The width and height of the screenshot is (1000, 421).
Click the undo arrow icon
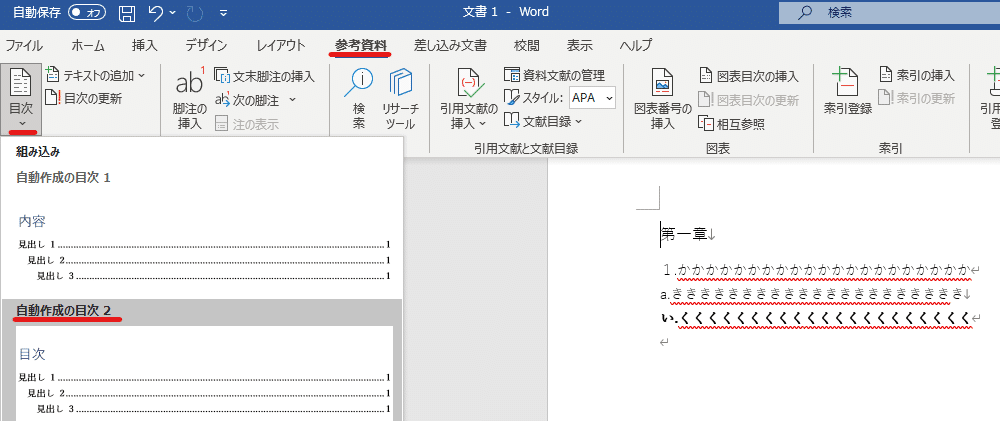tap(156, 12)
